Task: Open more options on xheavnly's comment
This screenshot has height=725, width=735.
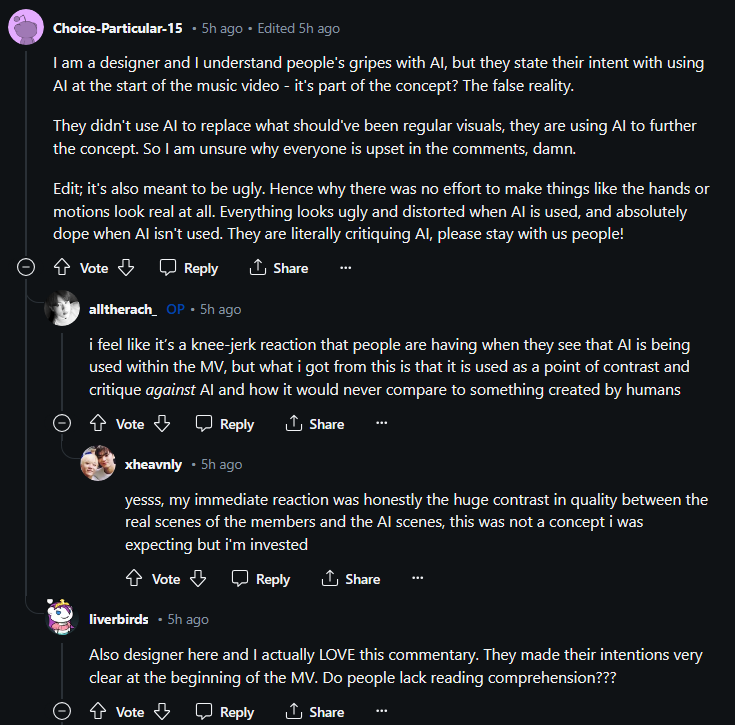Action: (417, 579)
